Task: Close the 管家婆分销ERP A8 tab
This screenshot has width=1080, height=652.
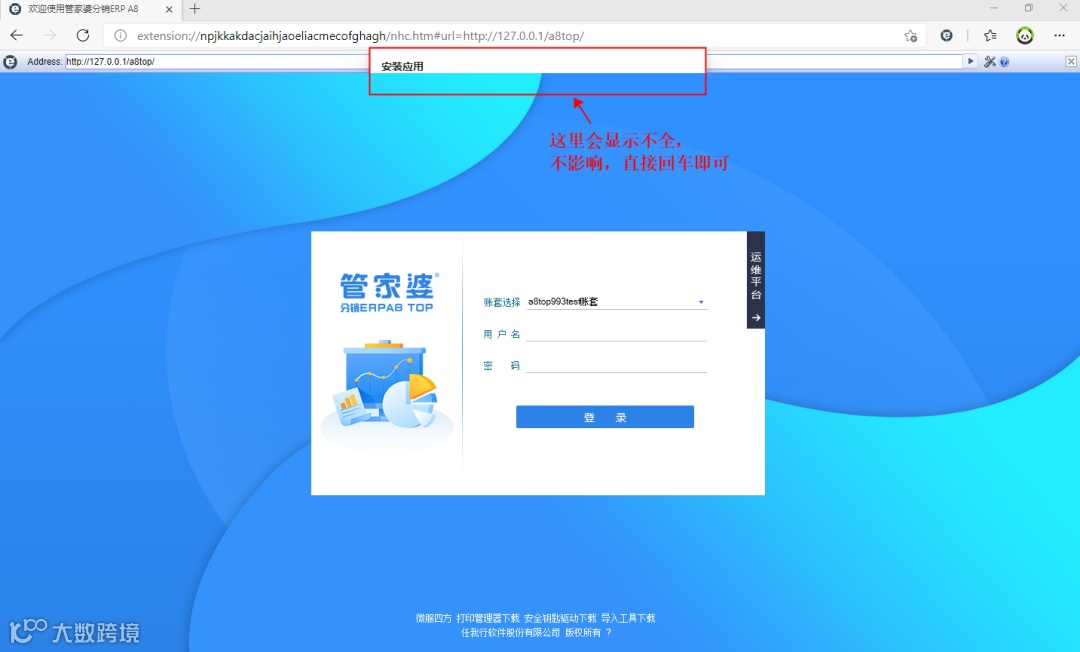Action: [169, 10]
